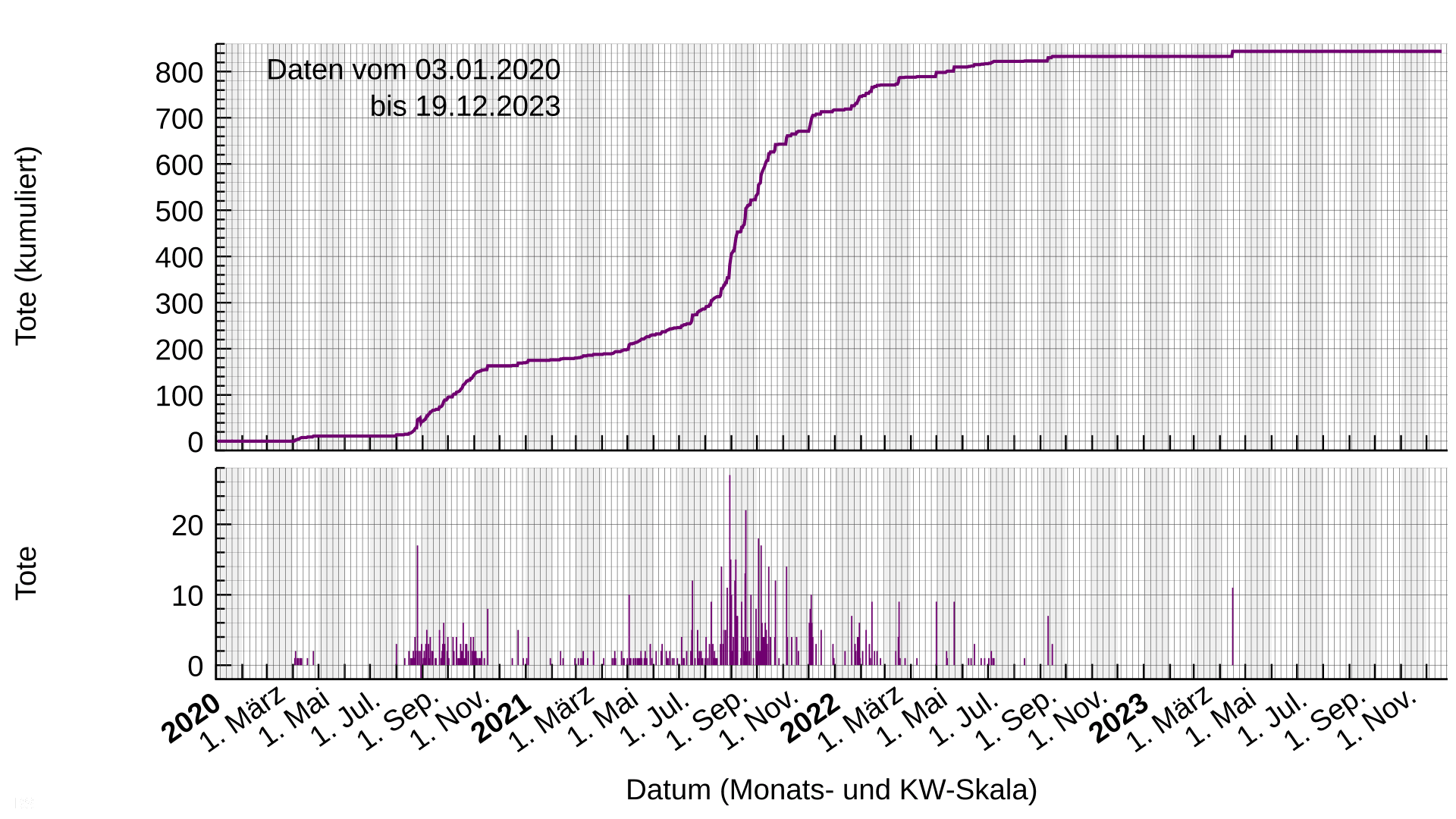This screenshot has height=819, width=1456.
Task: Click the isolated 2023 spike bar in lower chart
Action: point(1232,626)
